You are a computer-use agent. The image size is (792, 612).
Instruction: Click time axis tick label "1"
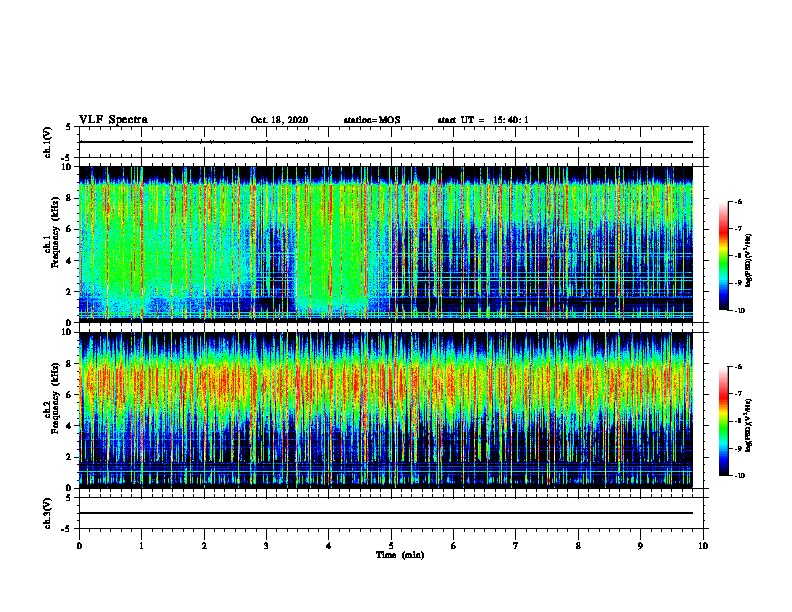pos(141,546)
